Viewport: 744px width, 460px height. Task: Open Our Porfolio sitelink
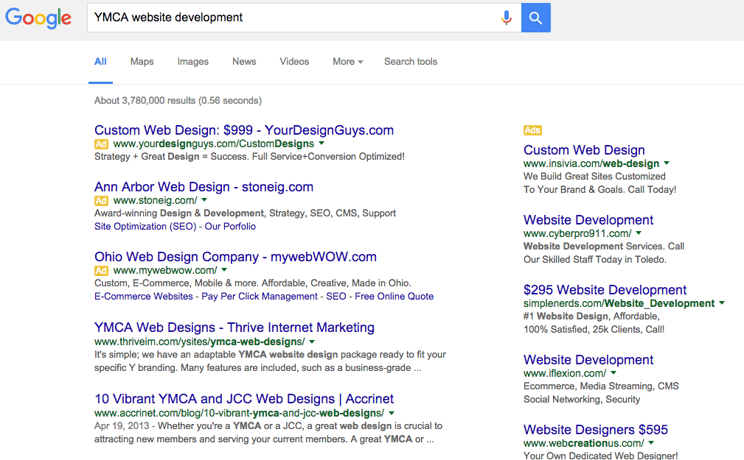coord(230,226)
